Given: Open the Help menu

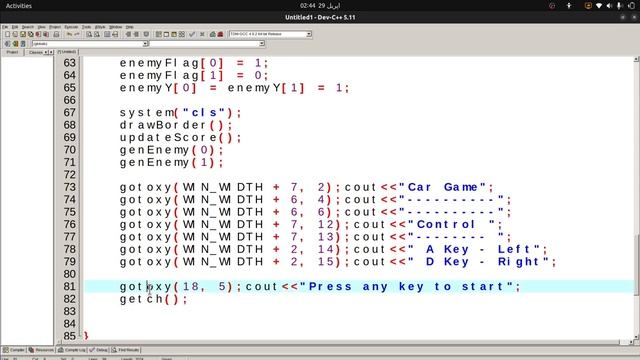Looking at the screenshot, I should tap(129, 27).
